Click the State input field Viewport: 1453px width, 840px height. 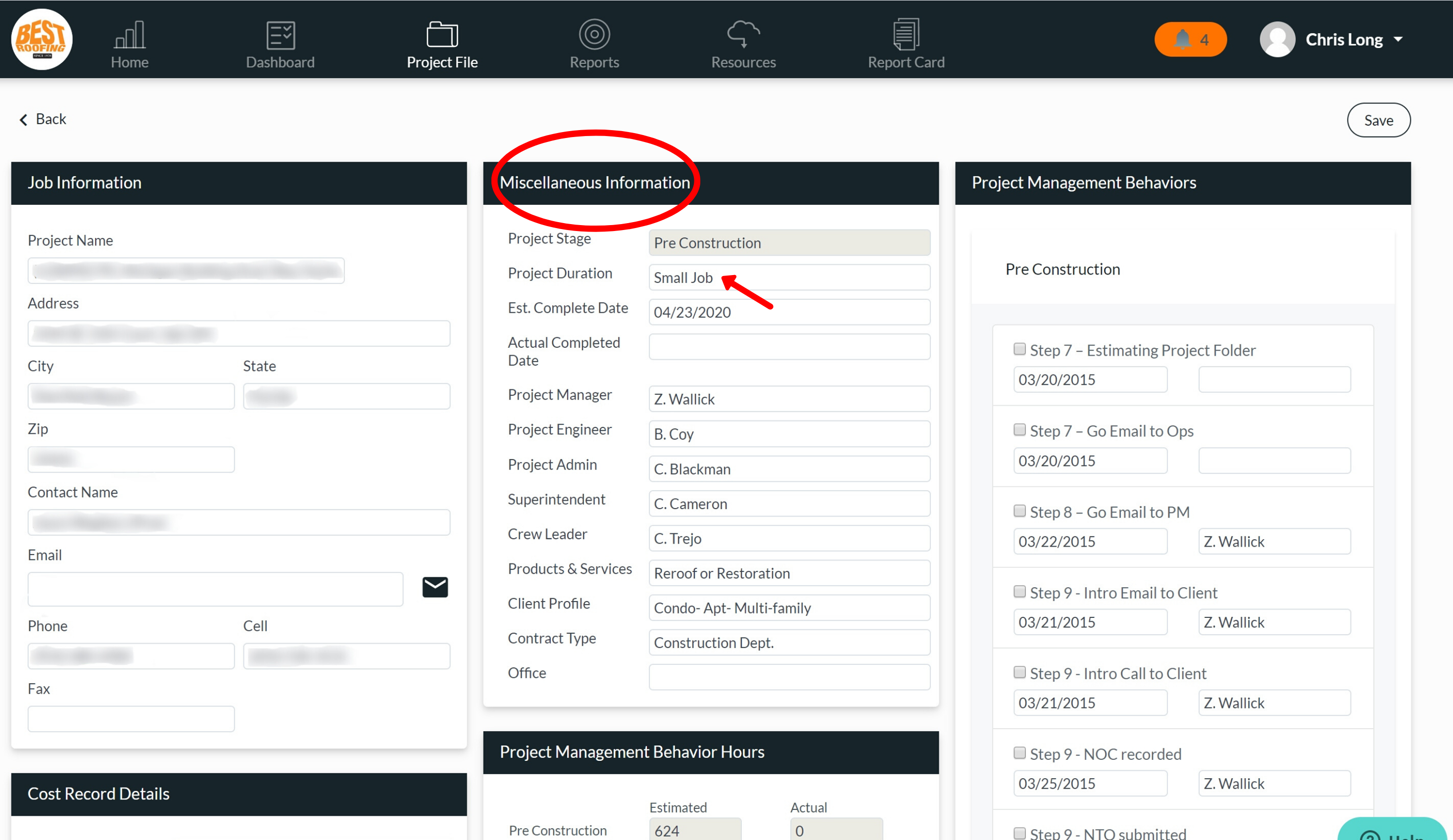pos(346,396)
